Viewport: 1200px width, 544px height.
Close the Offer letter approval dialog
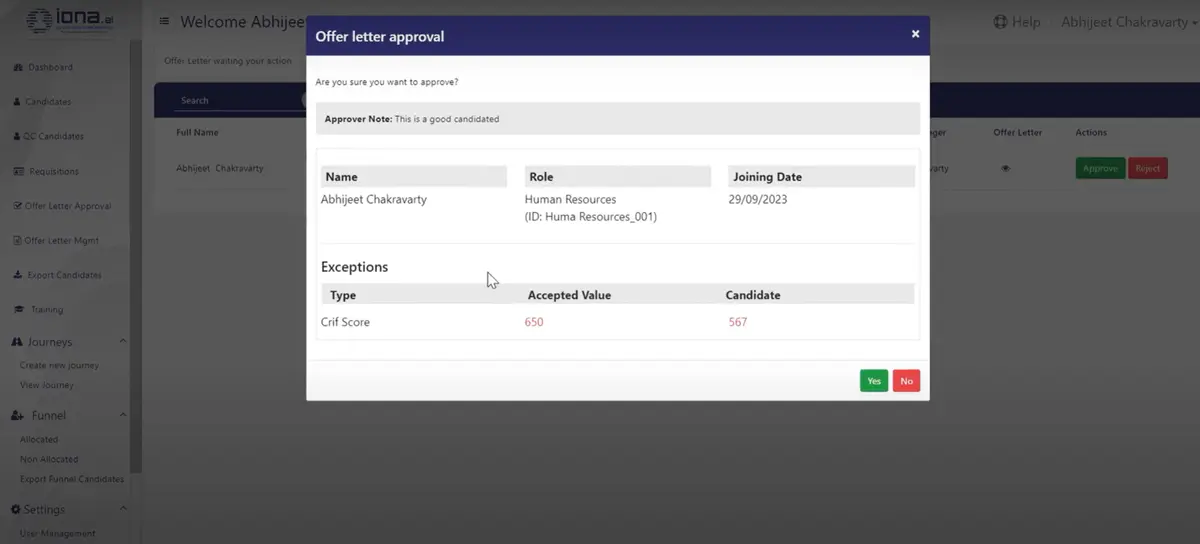(915, 34)
